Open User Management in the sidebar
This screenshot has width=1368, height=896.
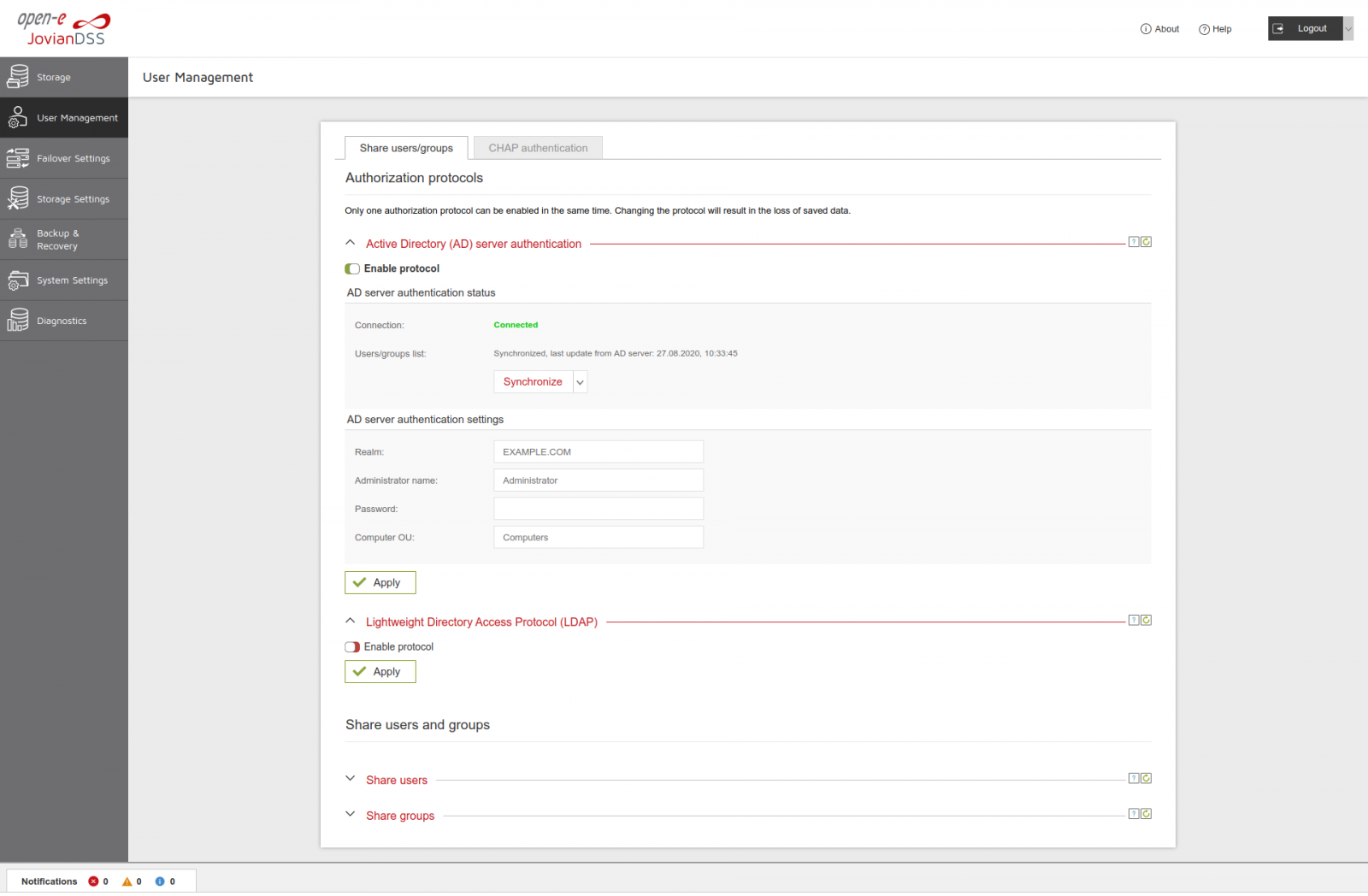[64, 118]
